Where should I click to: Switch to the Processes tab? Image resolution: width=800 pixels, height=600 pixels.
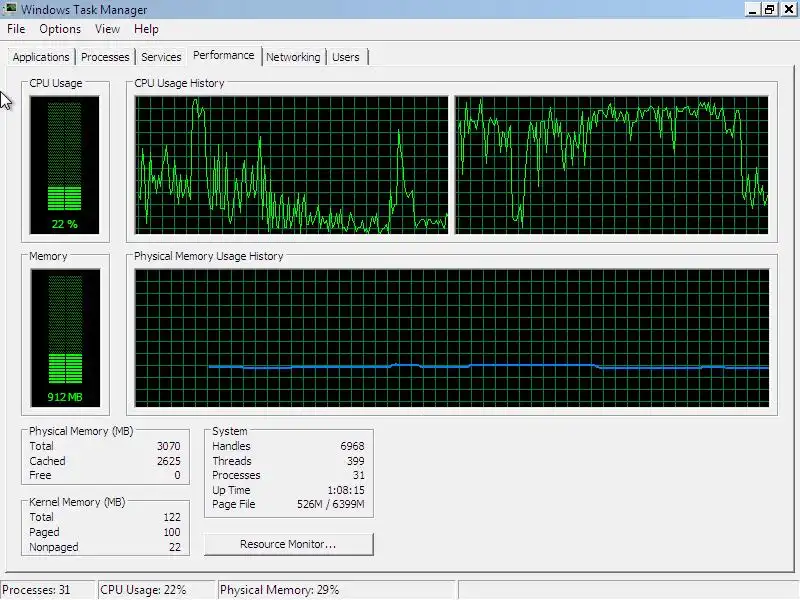105,57
